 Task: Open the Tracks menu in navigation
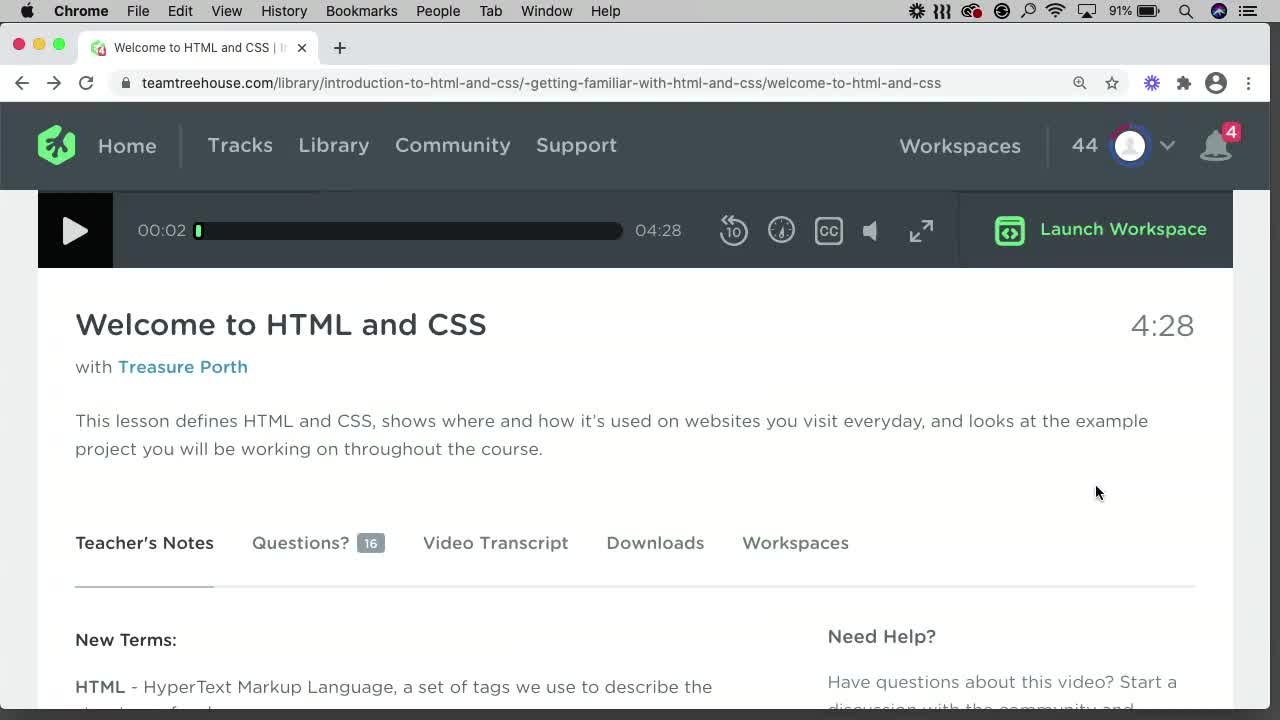[x=240, y=145]
